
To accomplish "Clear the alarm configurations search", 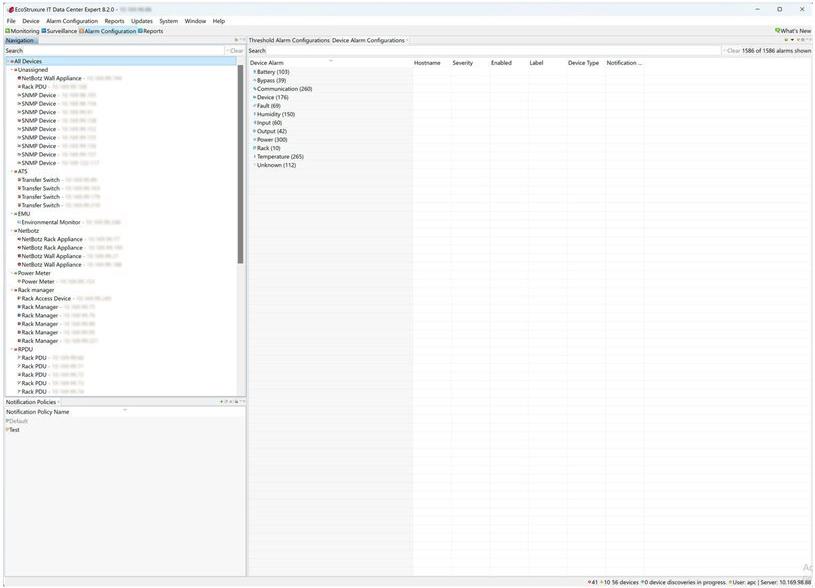I will click(732, 51).
